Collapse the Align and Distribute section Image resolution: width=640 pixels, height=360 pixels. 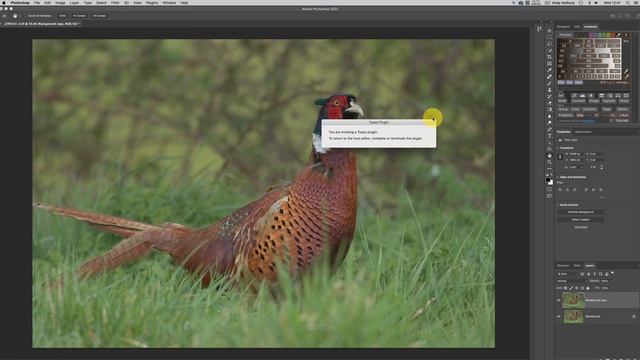tap(558, 177)
